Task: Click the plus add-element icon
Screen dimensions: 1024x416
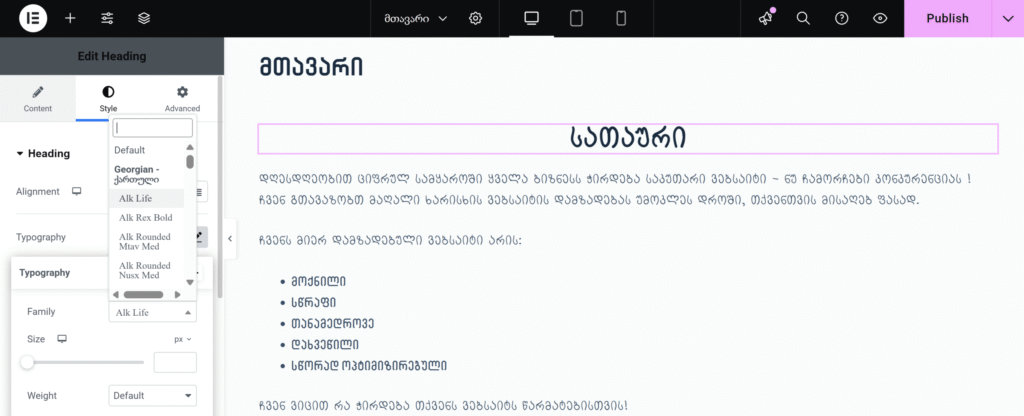Action: pos(70,18)
